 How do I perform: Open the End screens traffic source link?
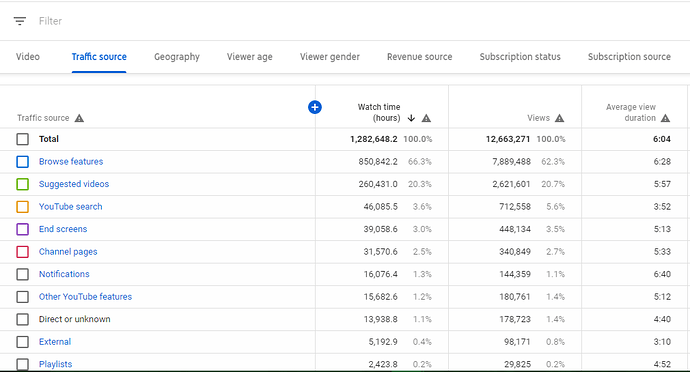click(63, 229)
